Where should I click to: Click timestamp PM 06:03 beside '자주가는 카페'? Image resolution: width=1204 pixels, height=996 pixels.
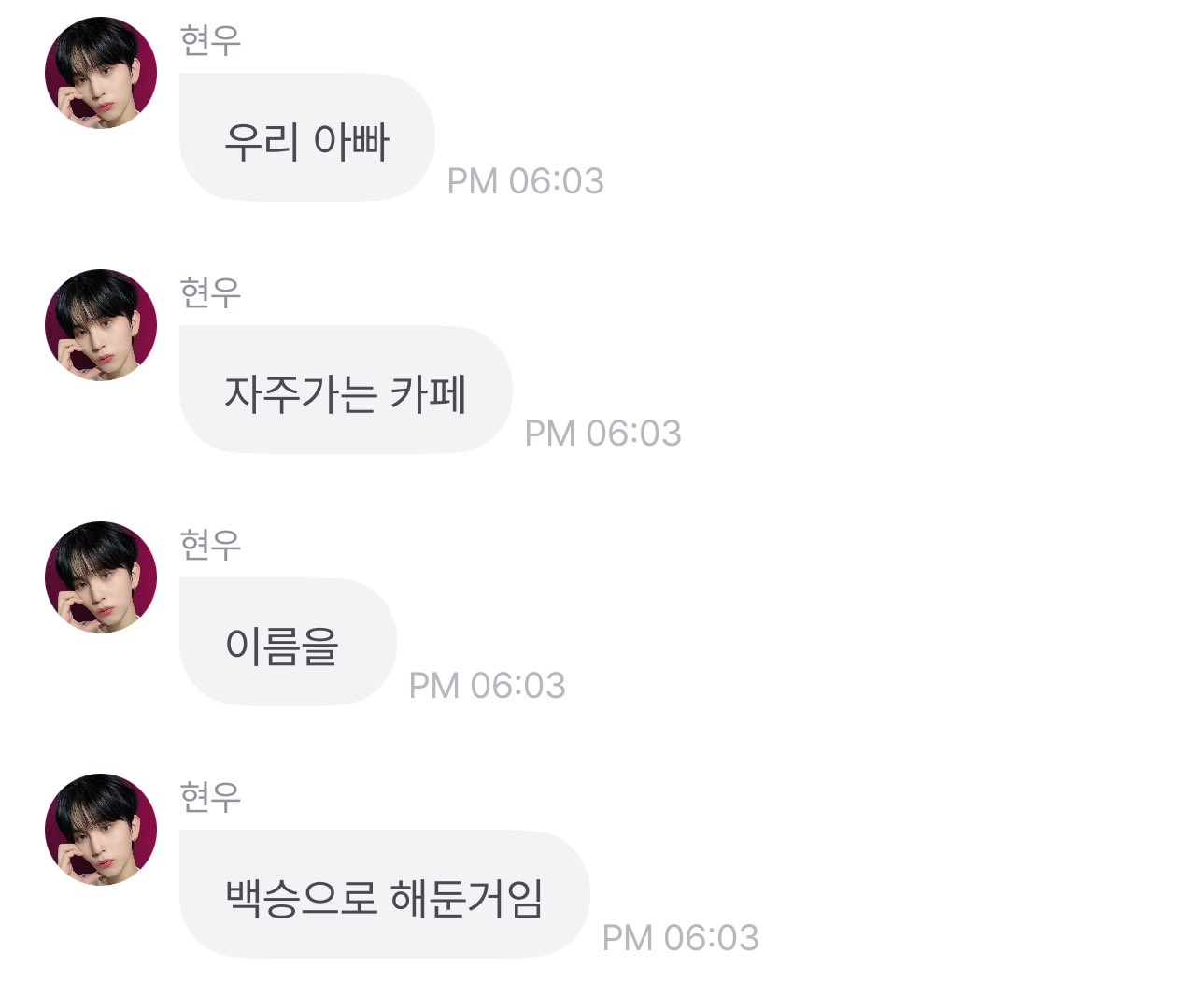603,434
